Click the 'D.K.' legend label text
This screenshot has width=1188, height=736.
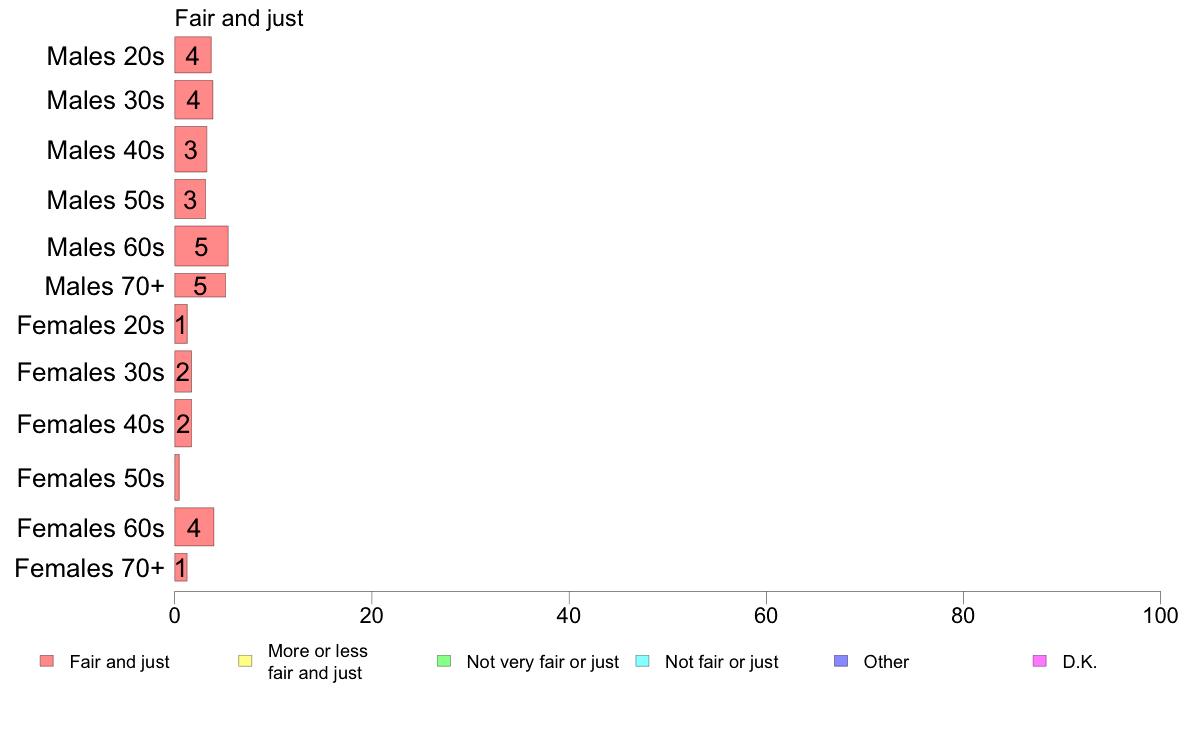tap(1079, 662)
